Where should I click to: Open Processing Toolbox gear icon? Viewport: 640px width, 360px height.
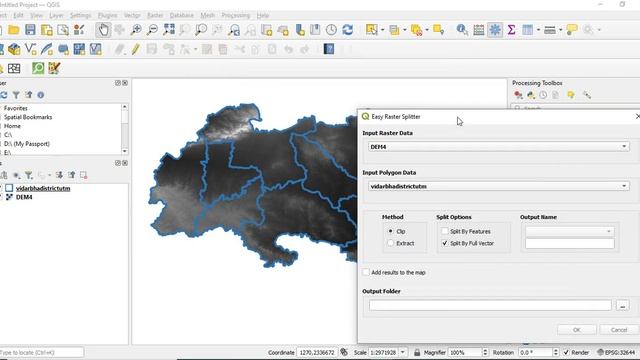pos(495,30)
